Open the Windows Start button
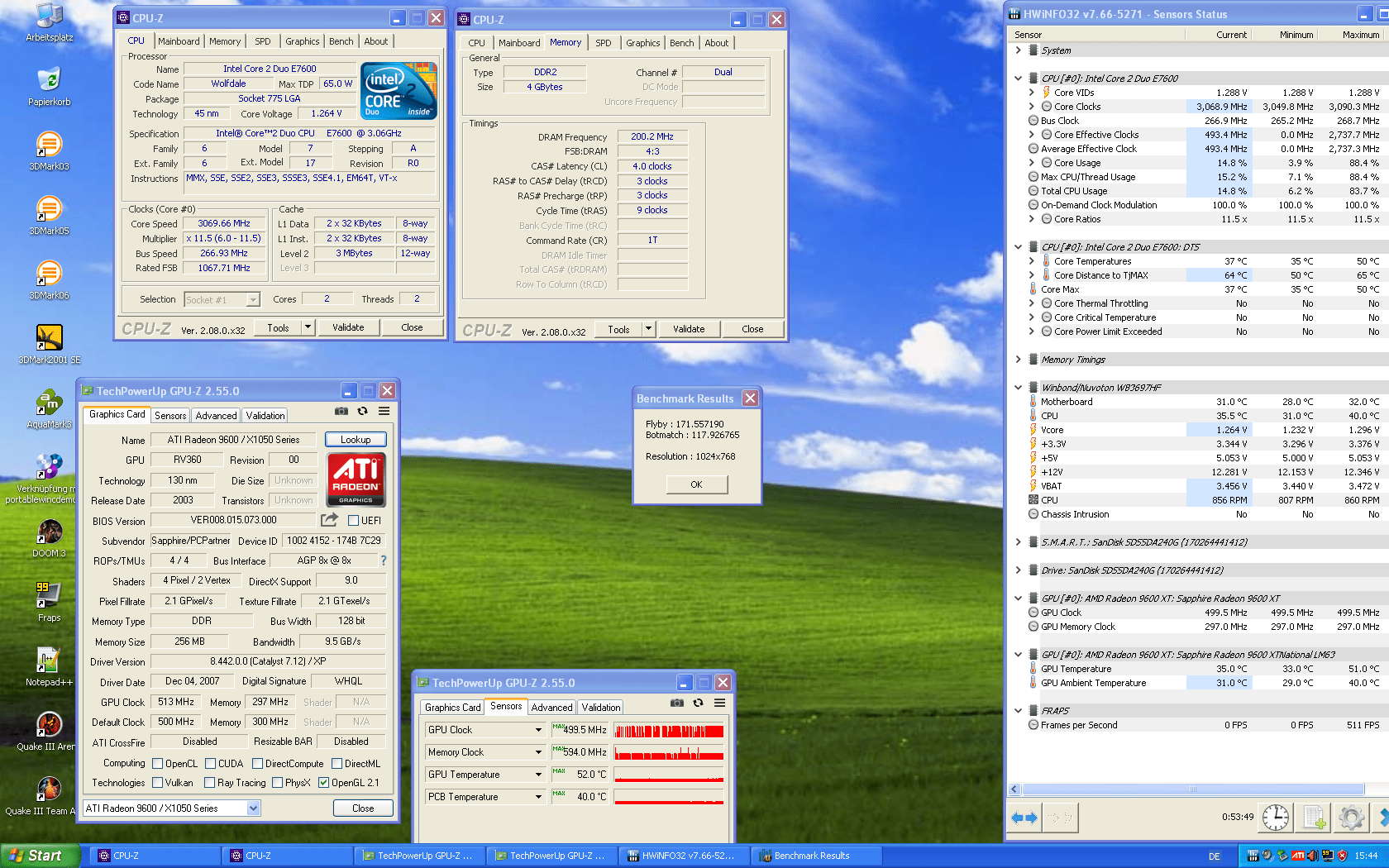The image size is (1389, 868). 41,856
